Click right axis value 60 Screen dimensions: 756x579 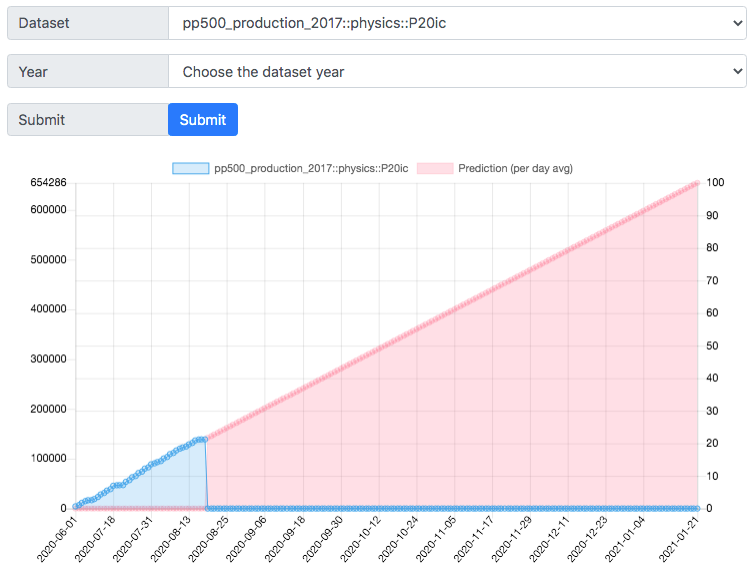712,312
